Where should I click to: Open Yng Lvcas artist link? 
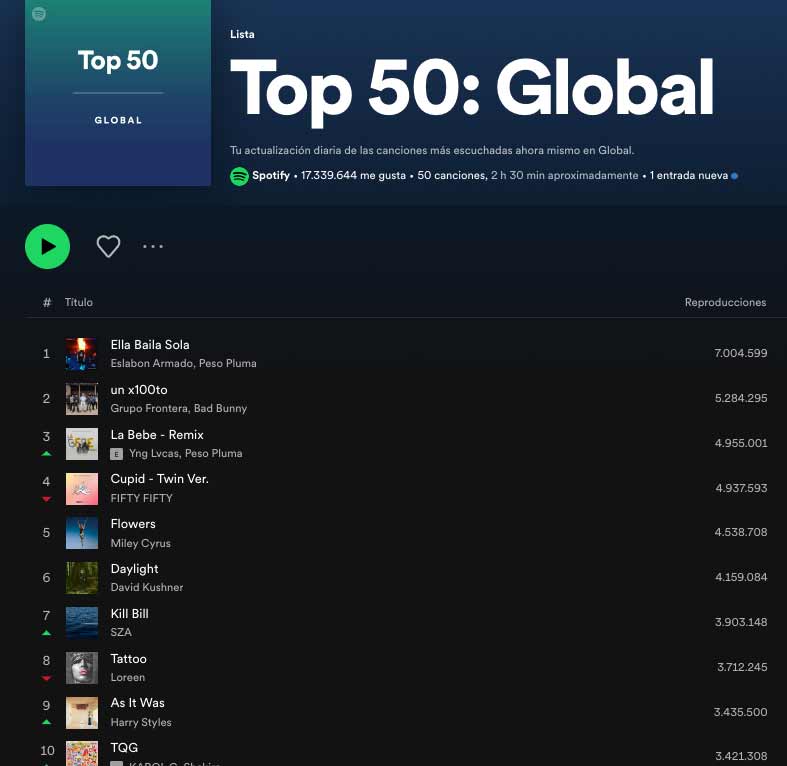coord(154,453)
